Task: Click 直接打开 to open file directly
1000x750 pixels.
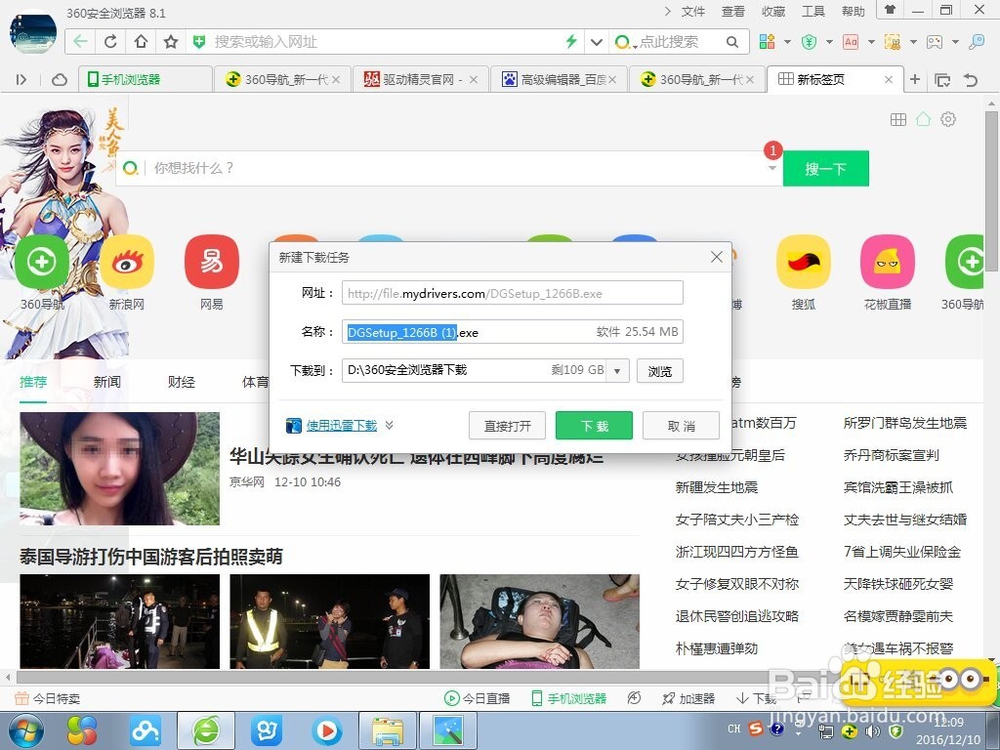Action: tap(507, 425)
